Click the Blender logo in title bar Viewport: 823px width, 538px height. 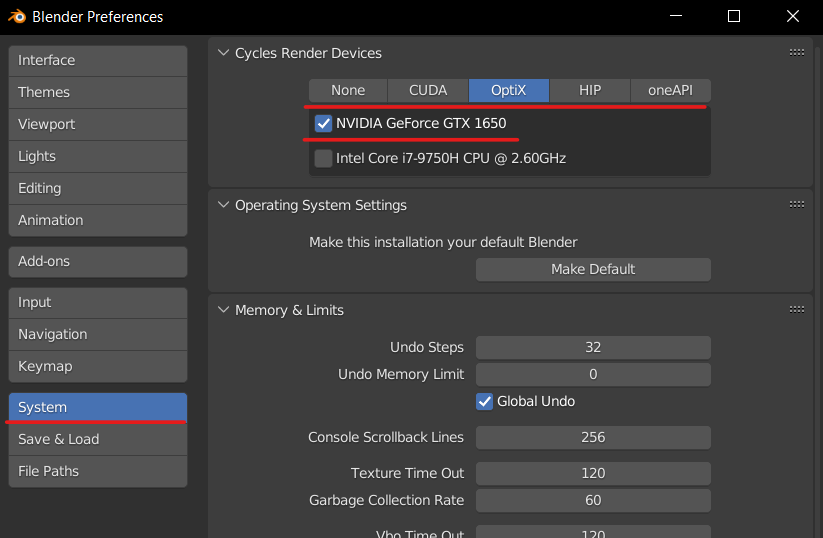tap(17, 17)
